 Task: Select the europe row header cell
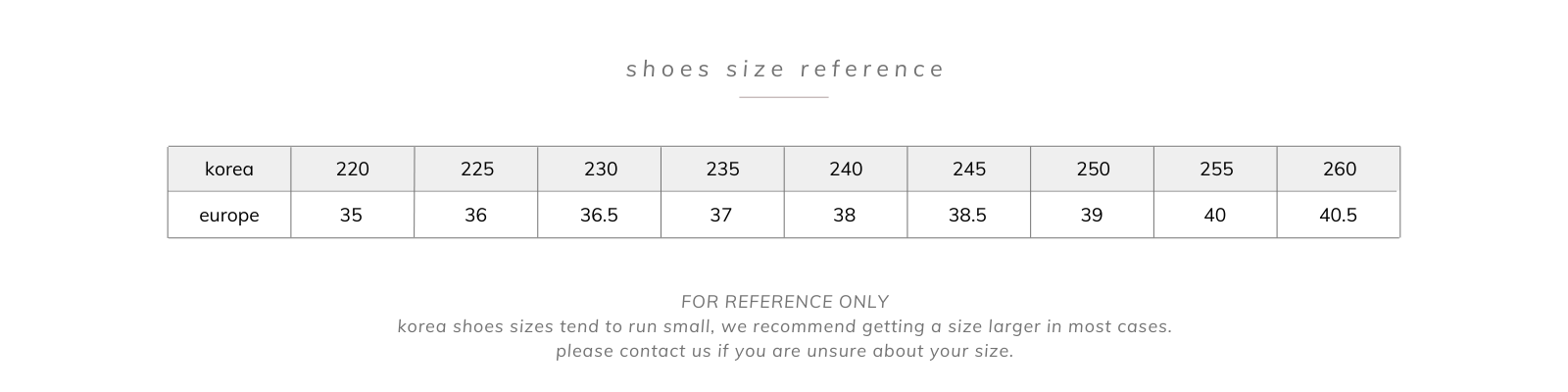click(x=229, y=216)
